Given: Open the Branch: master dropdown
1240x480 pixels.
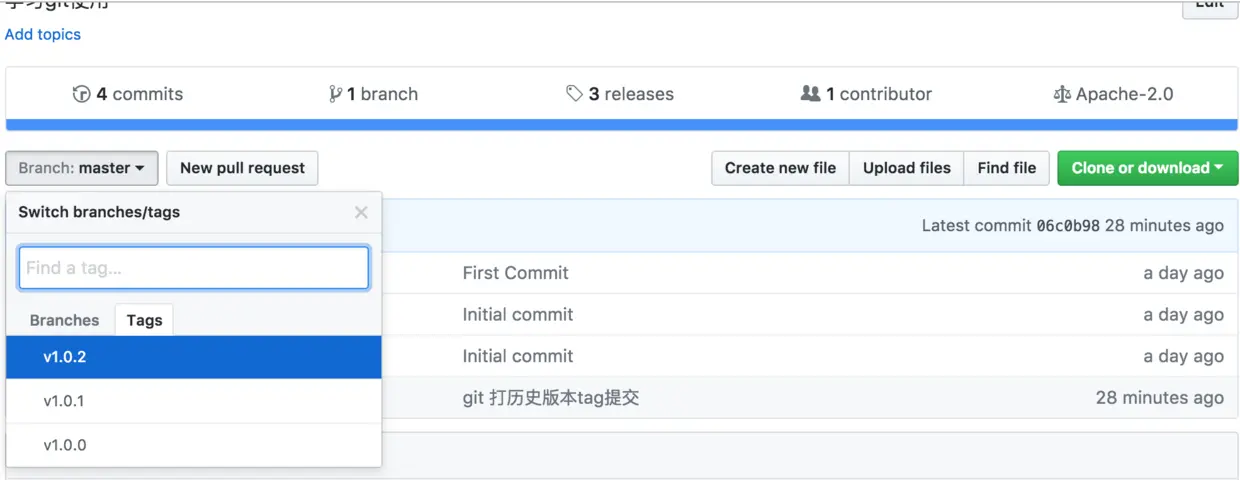Looking at the screenshot, I should [82, 168].
